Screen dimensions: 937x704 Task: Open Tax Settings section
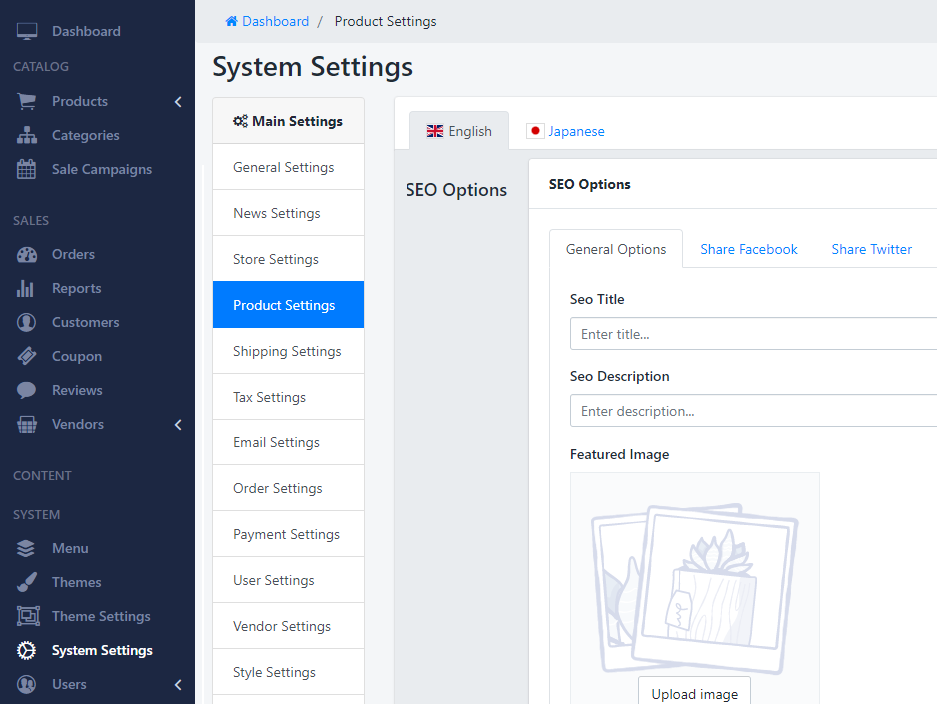tap(289, 397)
